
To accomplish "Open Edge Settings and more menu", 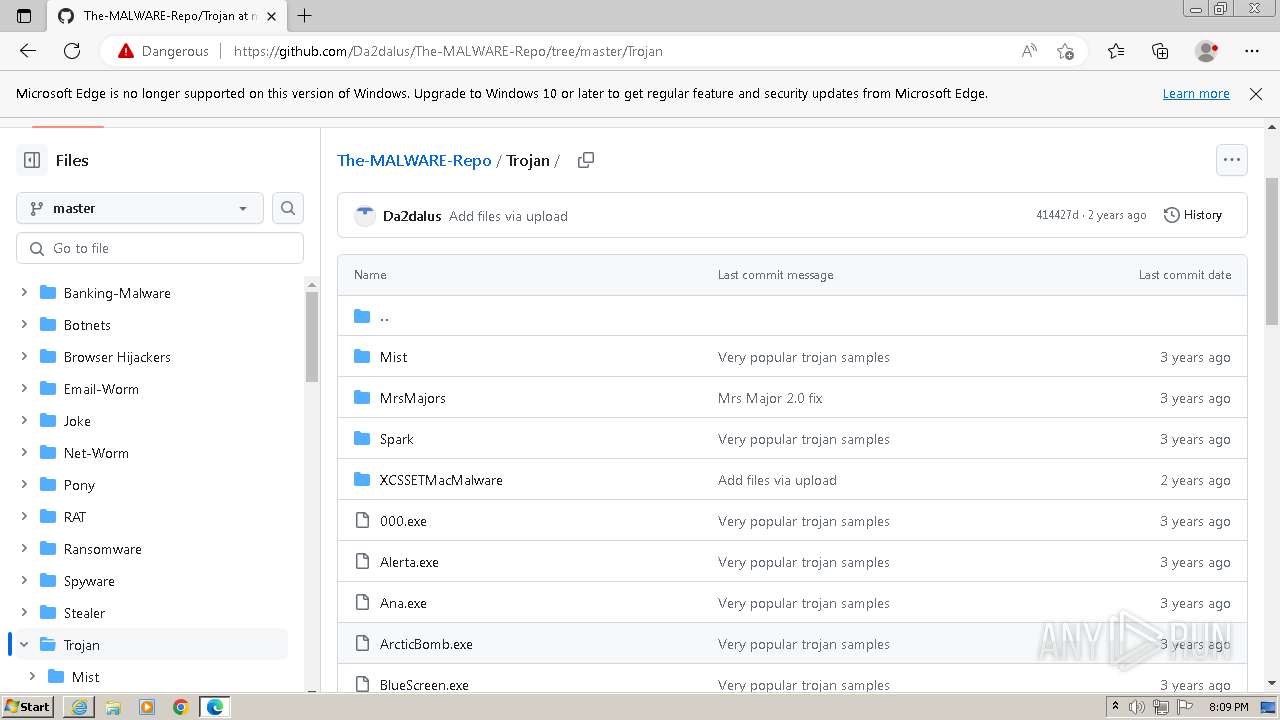I will click(1252, 51).
